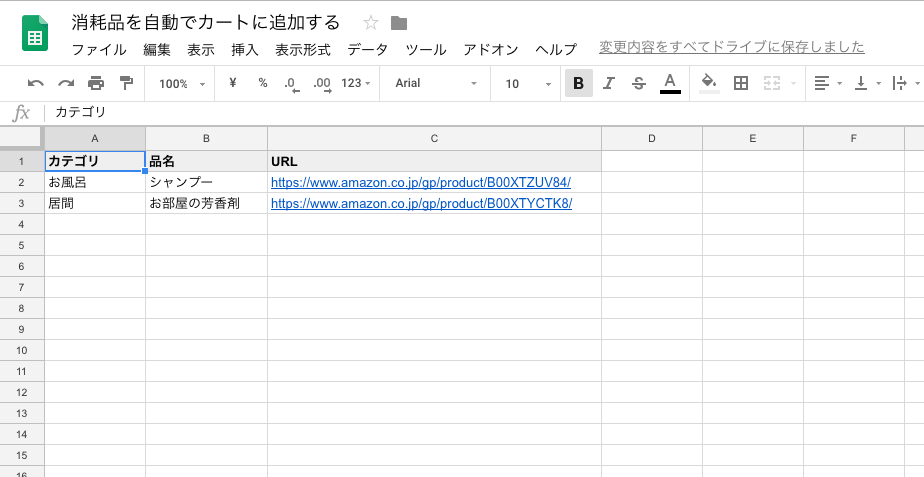This screenshot has height=477, width=924.
Task: Activate the paint format tool
Action: tap(126, 84)
